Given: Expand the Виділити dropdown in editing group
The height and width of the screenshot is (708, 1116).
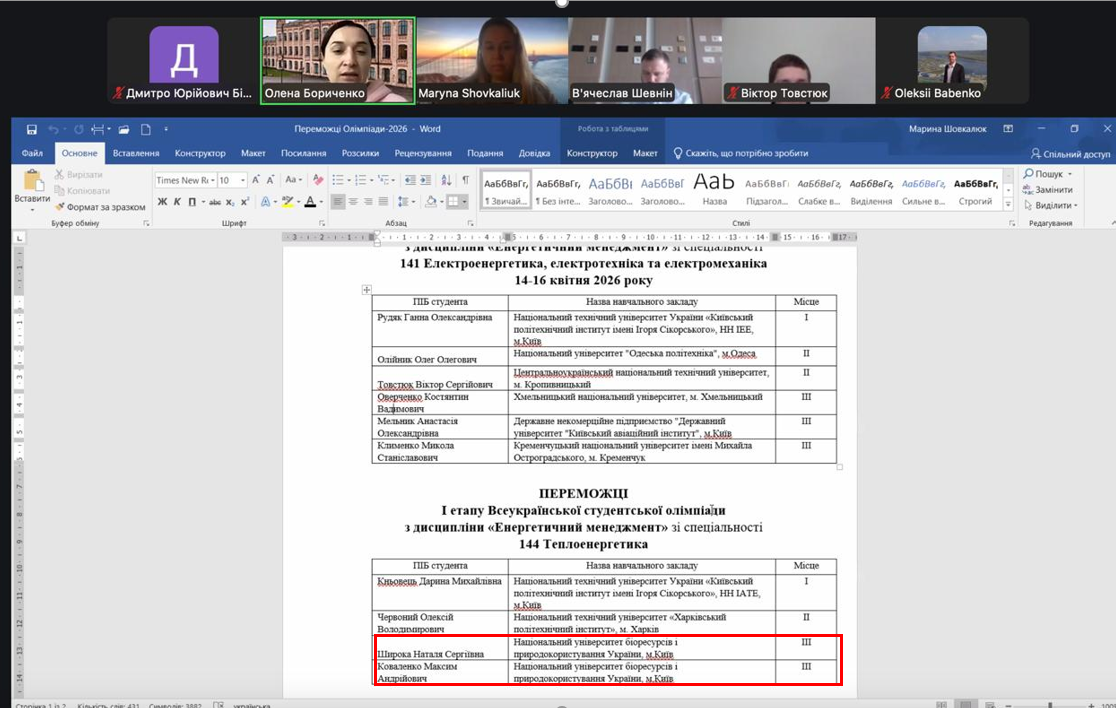Looking at the screenshot, I should (x=1052, y=206).
